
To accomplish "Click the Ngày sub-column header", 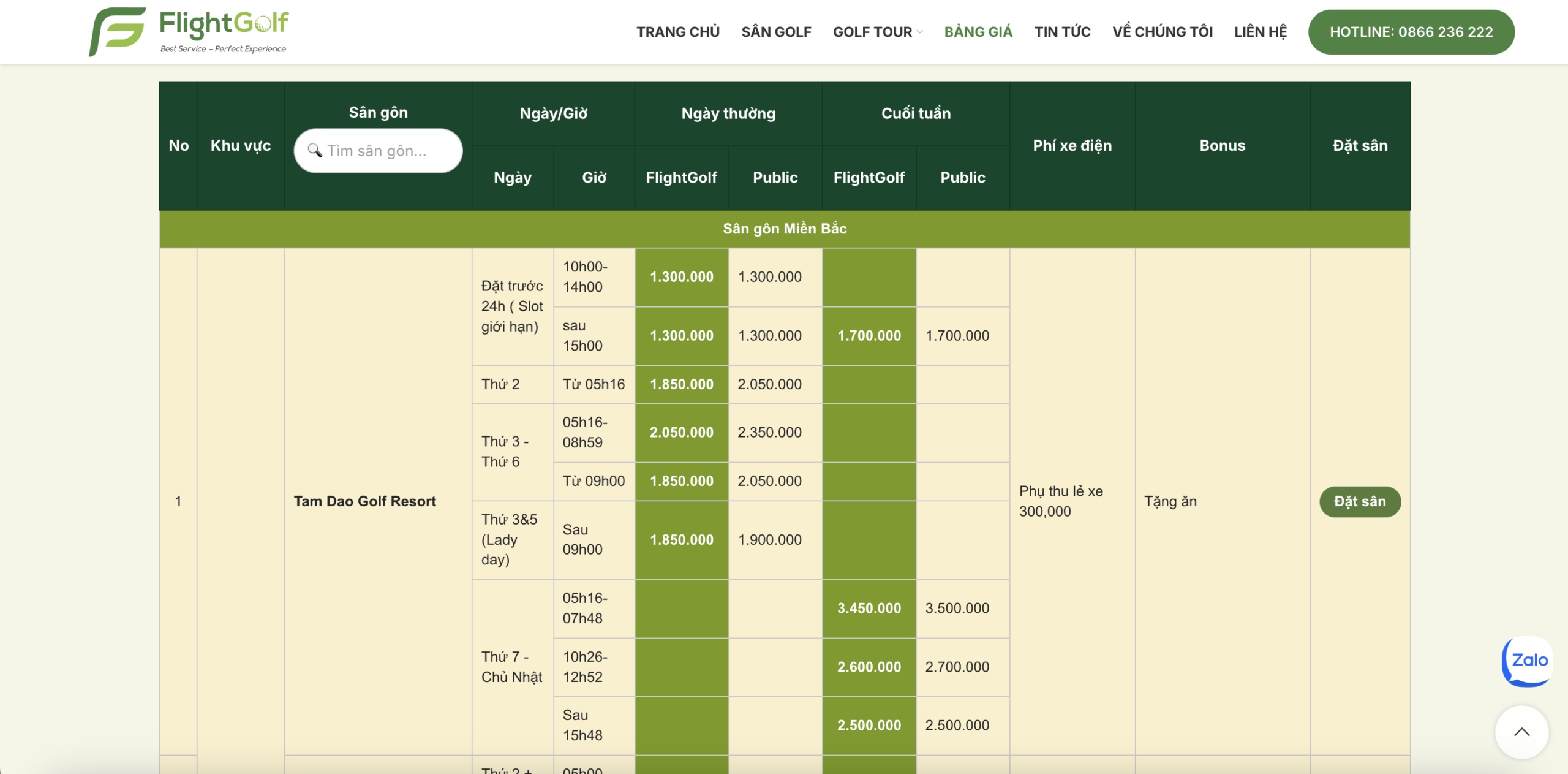I will 513,178.
